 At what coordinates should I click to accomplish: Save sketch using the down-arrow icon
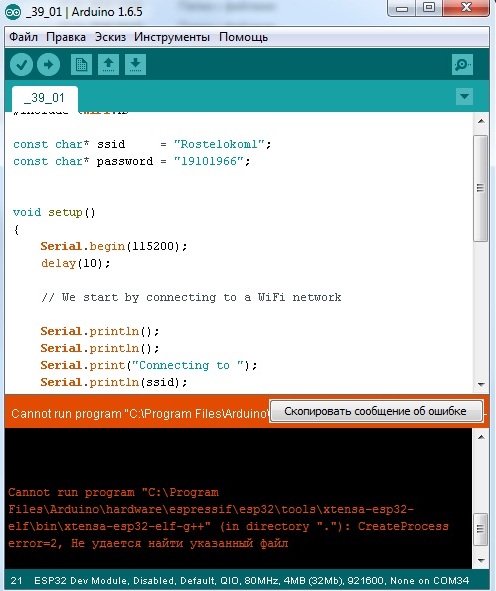[136, 64]
